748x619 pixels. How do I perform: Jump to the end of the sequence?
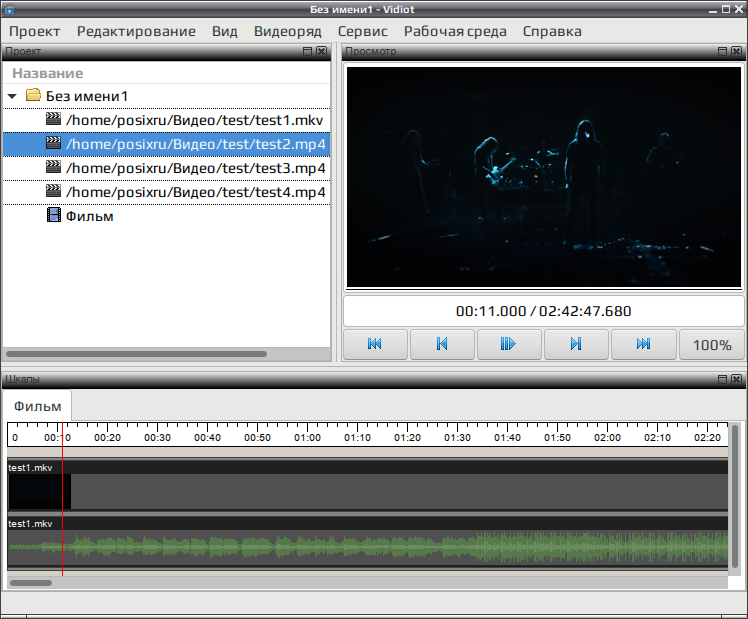[x=644, y=344]
